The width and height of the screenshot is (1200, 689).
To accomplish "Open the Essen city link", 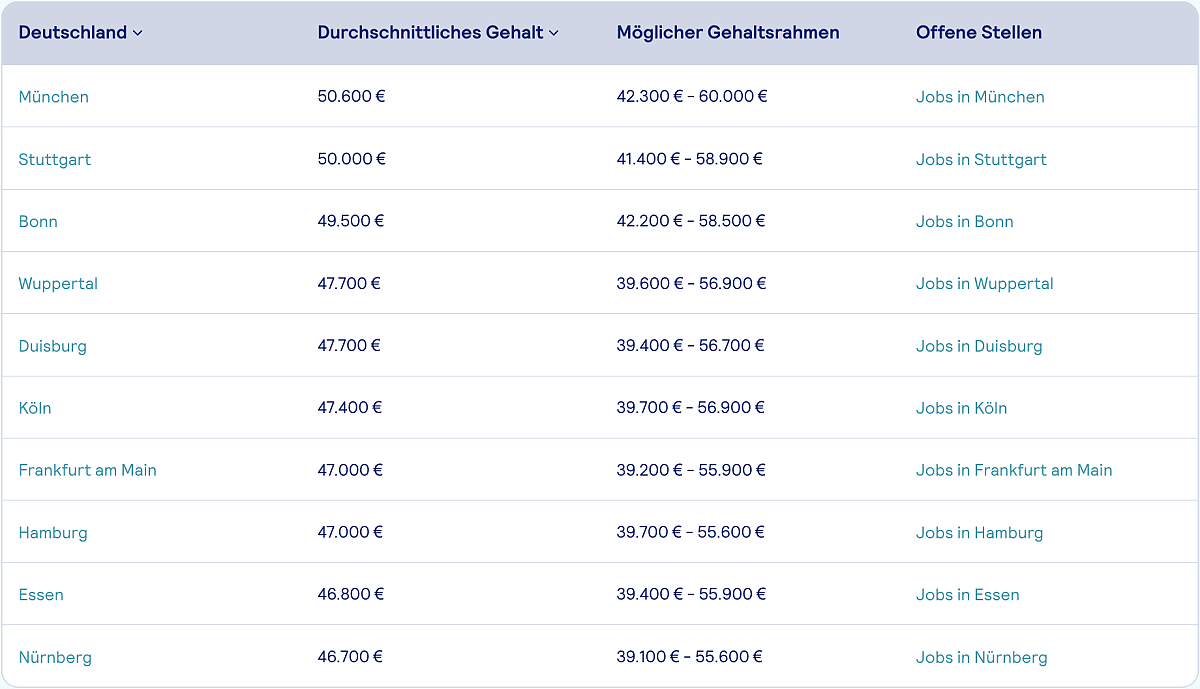I will 41,594.
